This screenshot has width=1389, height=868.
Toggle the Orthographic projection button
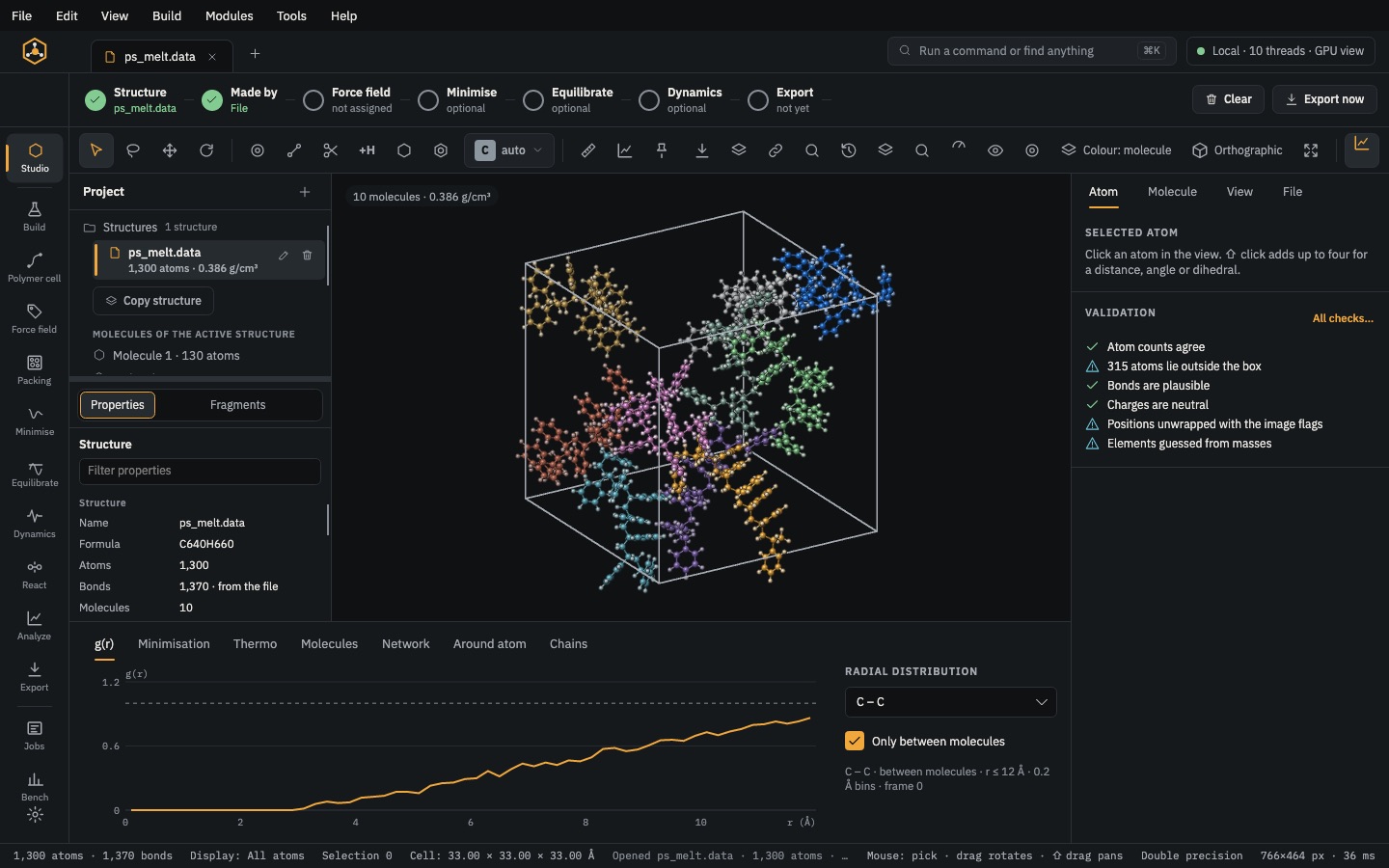tap(1238, 150)
